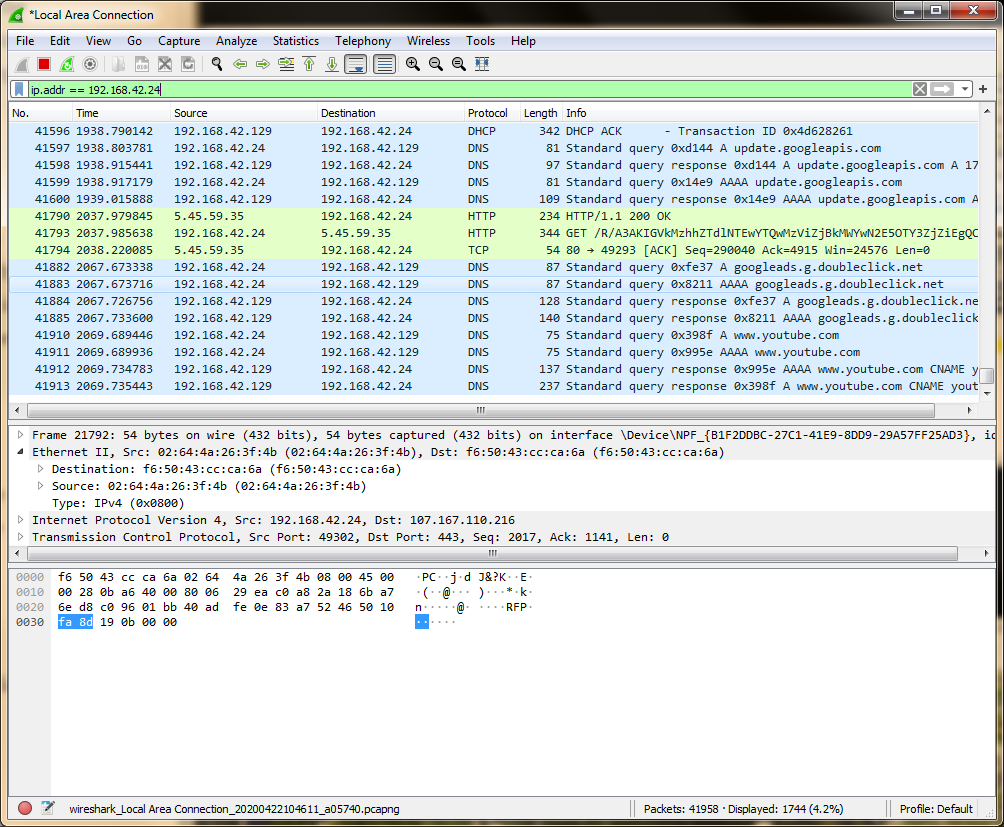The height and width of the screenshot is (827, 1004).
Task: Sort by Length column header
Action: coord(540,113)
